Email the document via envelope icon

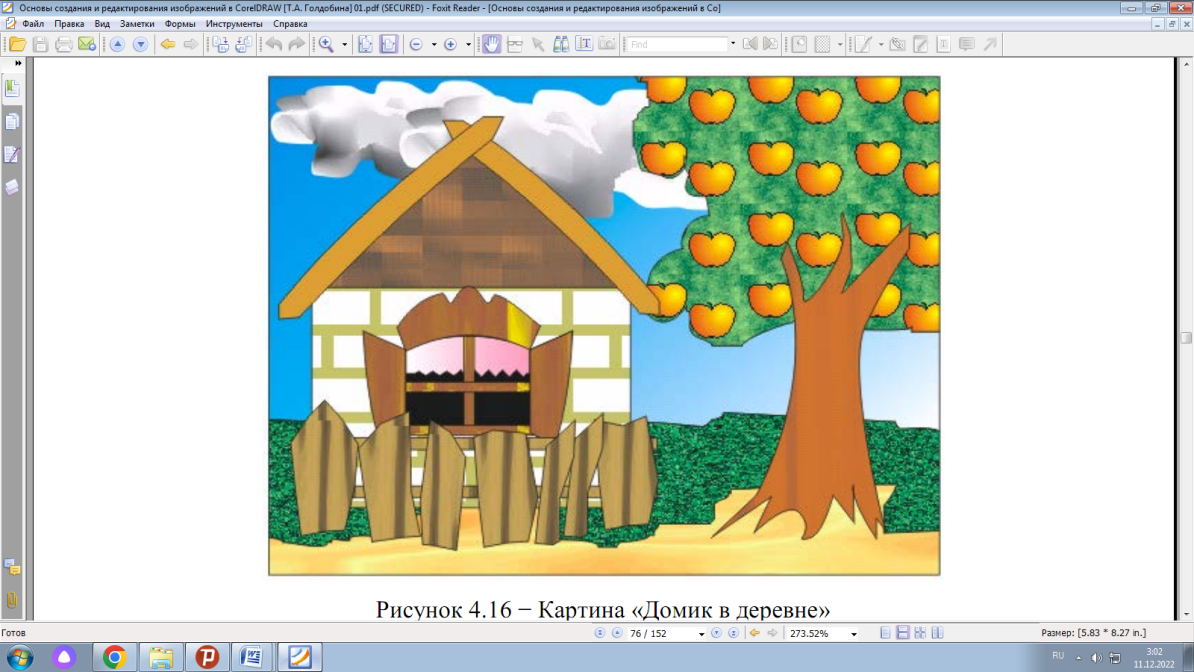coord(87,44)
